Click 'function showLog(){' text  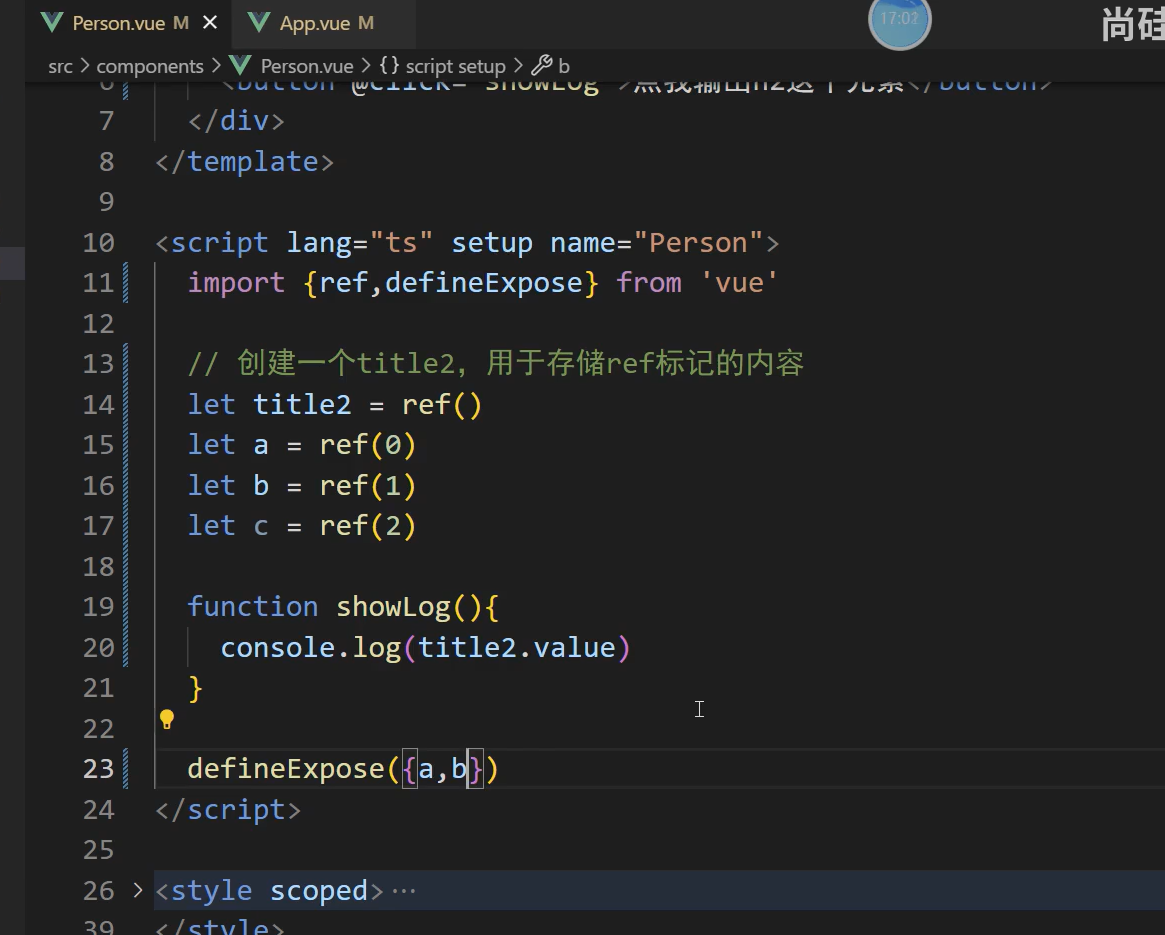click(343, 607)
